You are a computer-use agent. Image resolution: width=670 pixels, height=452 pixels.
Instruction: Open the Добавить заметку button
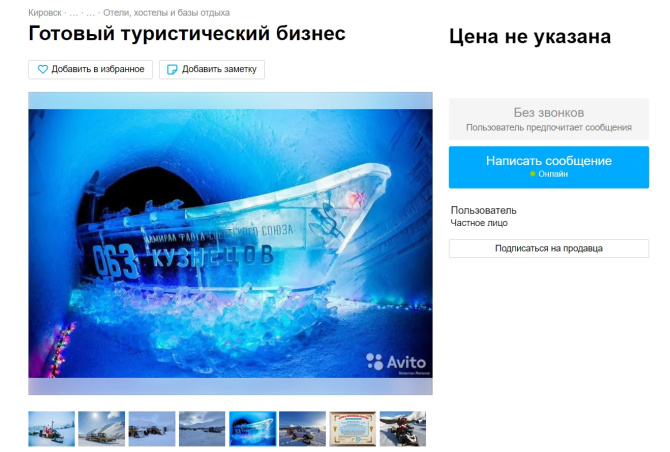(x=212, y=69)
